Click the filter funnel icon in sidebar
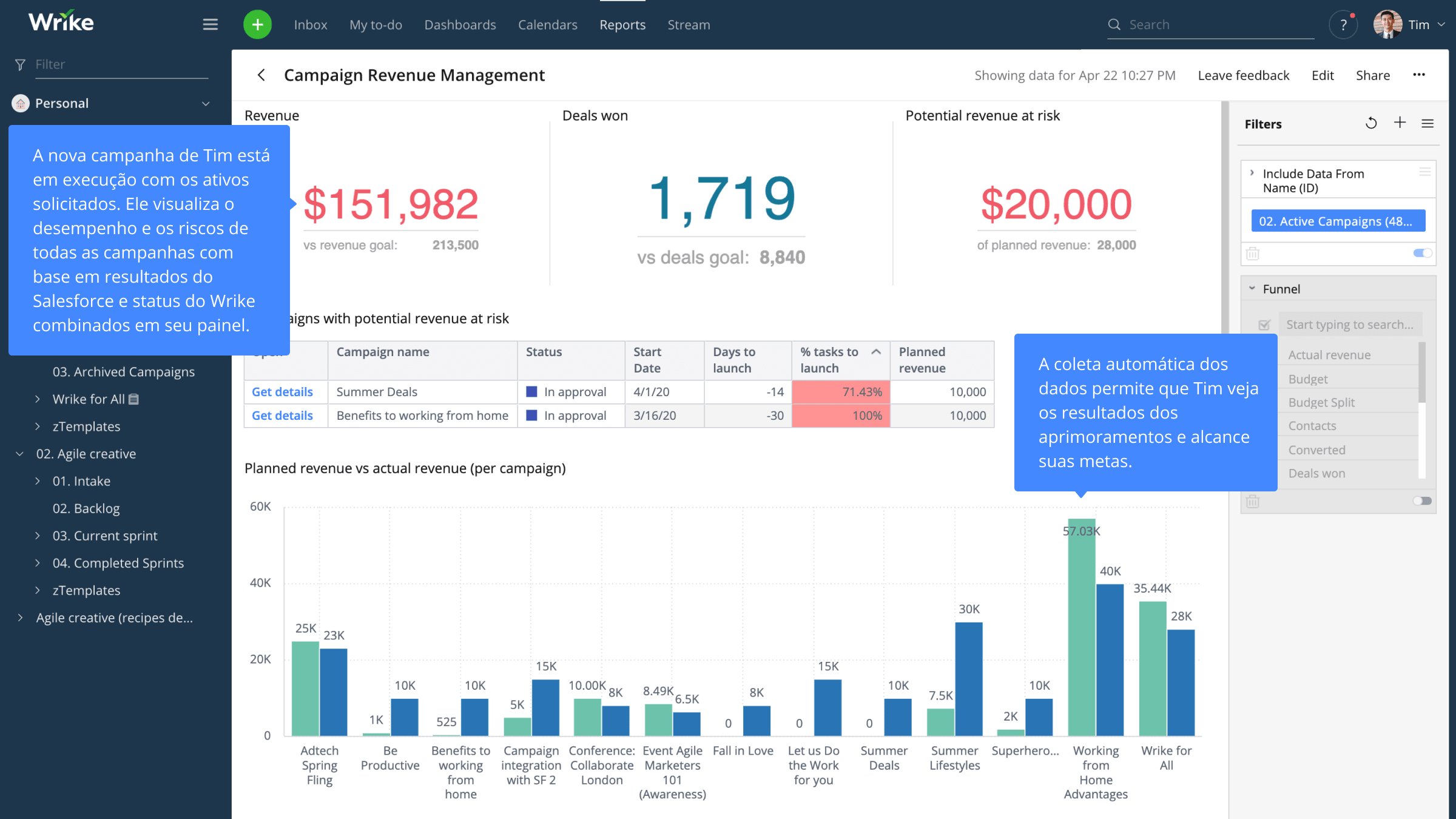The height and width of the screenshot is (819, 1456). pyautogui.click(x=20, y=64)
